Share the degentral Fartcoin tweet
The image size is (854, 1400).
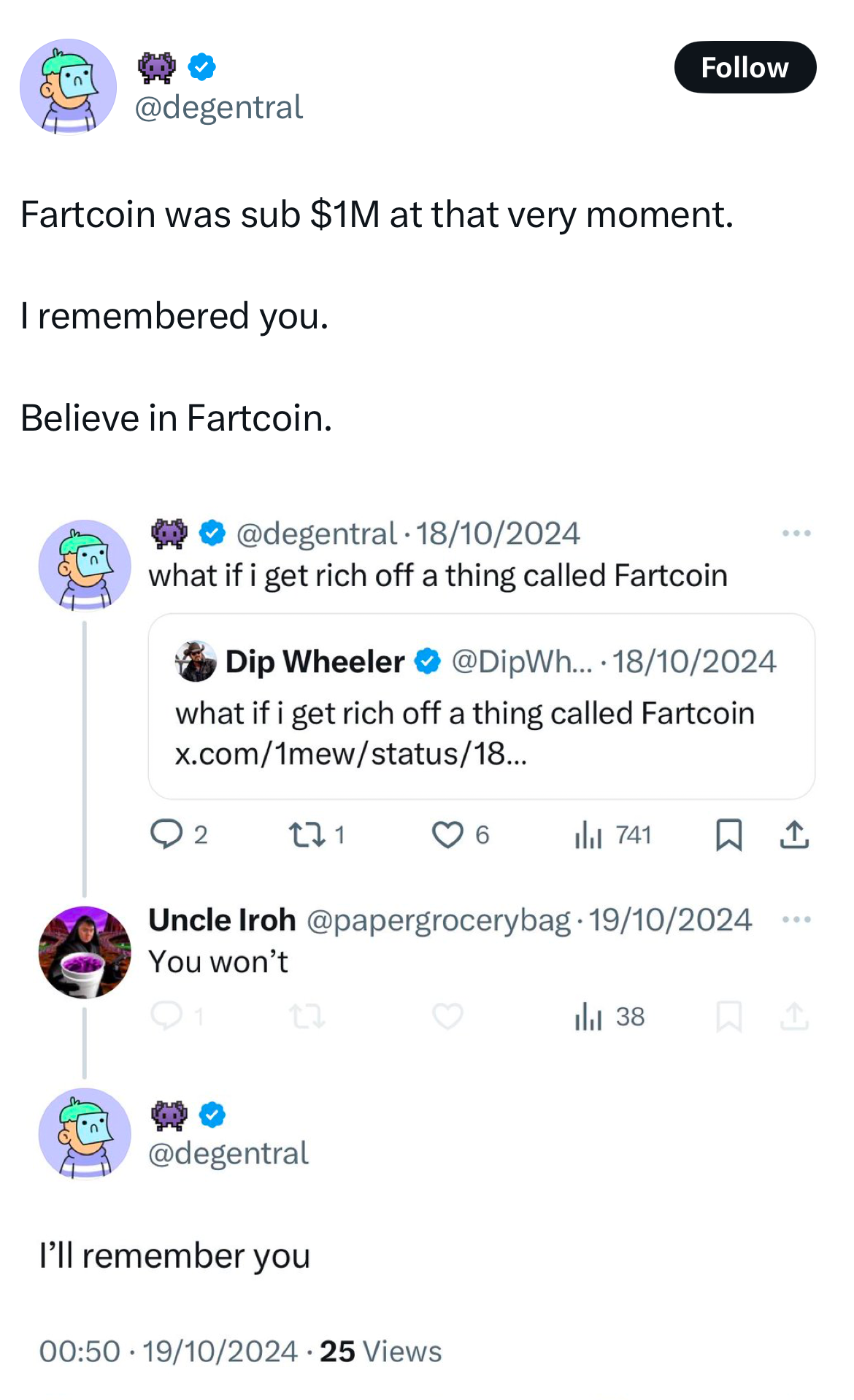tap(794, 834)
